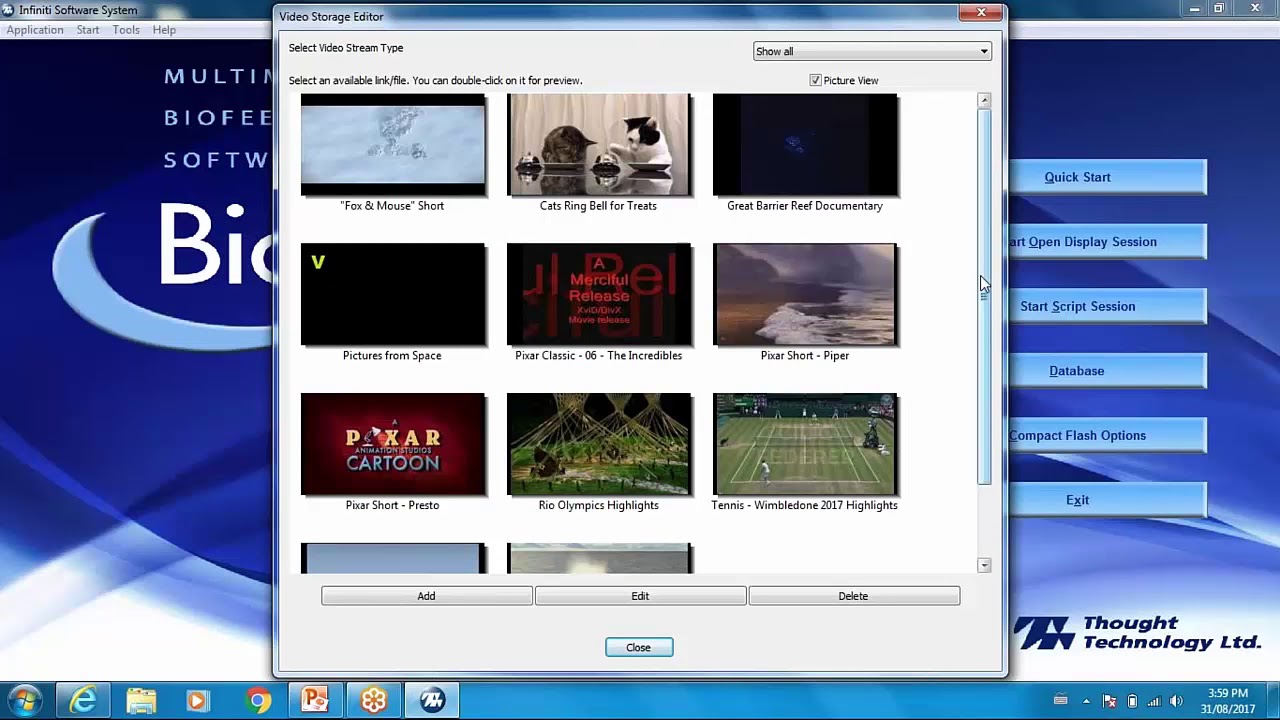This screenshot has width=1280, height=720.
Task: Click Start Open Display Session button
Action: click(1107, 242)
